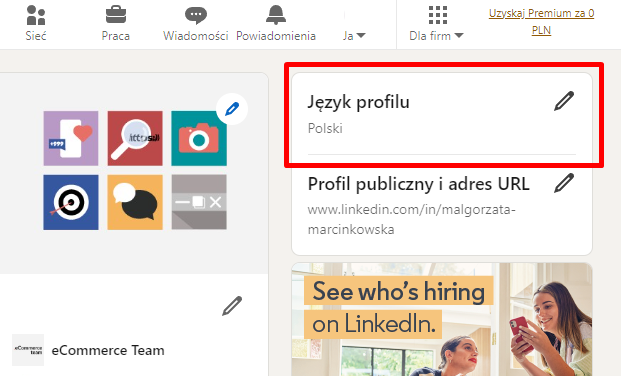Click the eCommerce Team logo thumbnail
Viewport: 621px width, 376px height.
click(x=28, y=350)
